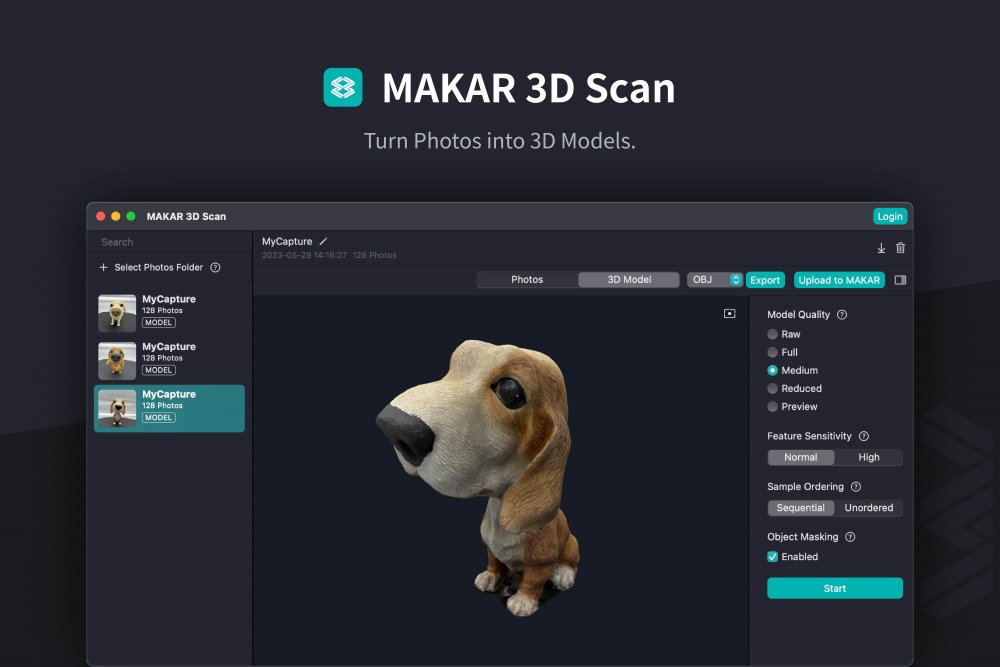Image resolution: width=1000 pixels, height=667 pixels.
Task: Click the Search field in the sidebar
Action: click(168, 242)
